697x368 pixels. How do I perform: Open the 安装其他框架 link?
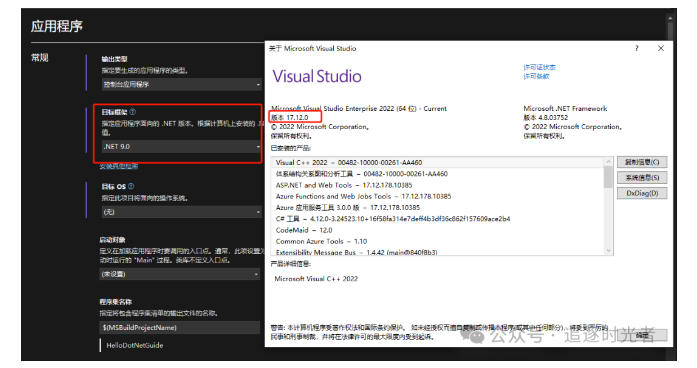click(119, 166)
